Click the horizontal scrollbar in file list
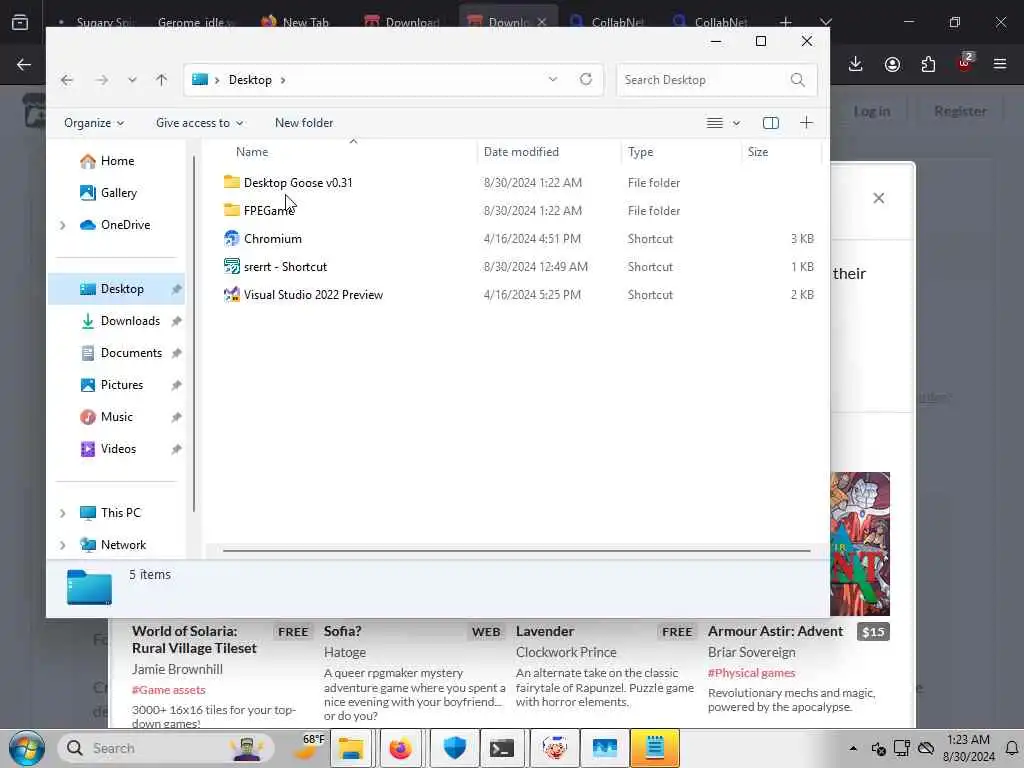Screen dimensions: 1024x768 [x=516, y=551]
